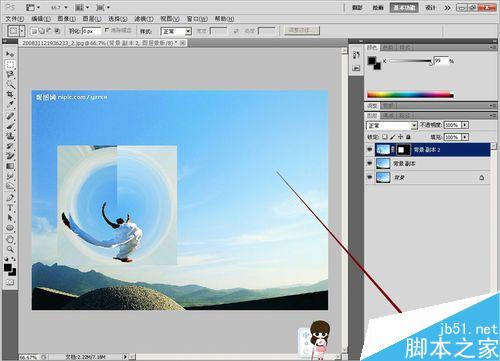Click the Add to selection option button
This screenshot has width=500, height=361.
click(42, 31)
